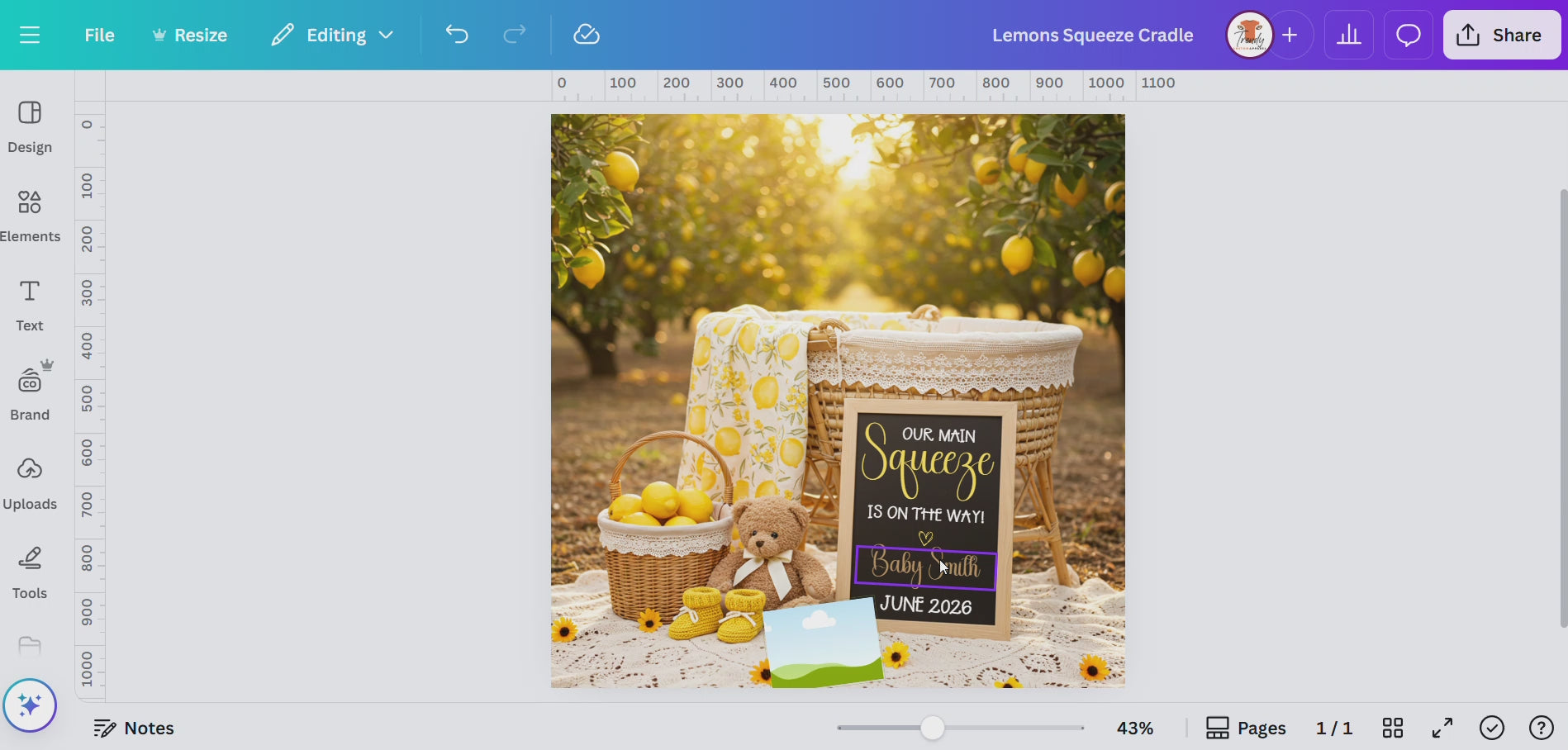
Task: Open the Uploads panel
Action: 30,483
